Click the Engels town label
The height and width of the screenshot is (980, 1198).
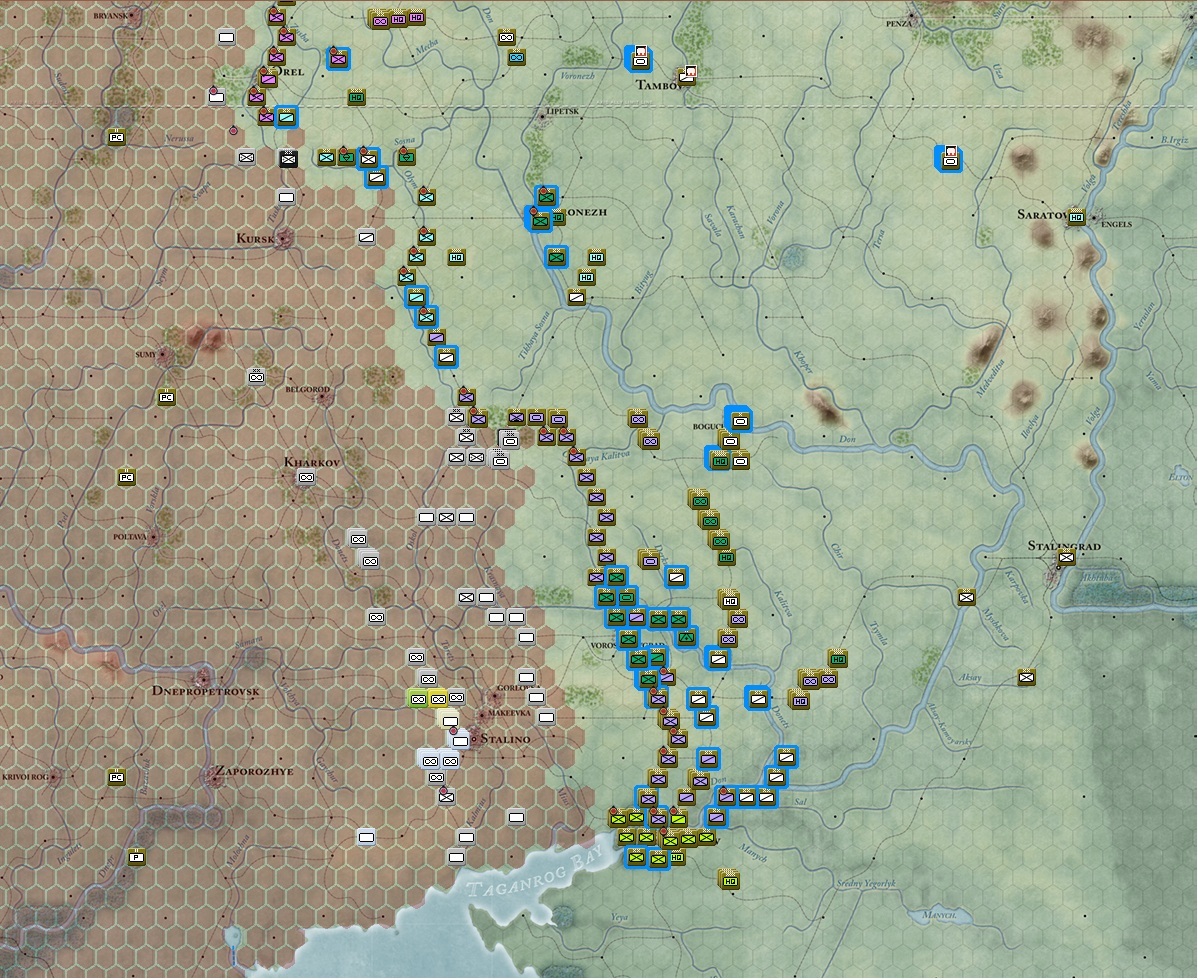point(1115,224)
